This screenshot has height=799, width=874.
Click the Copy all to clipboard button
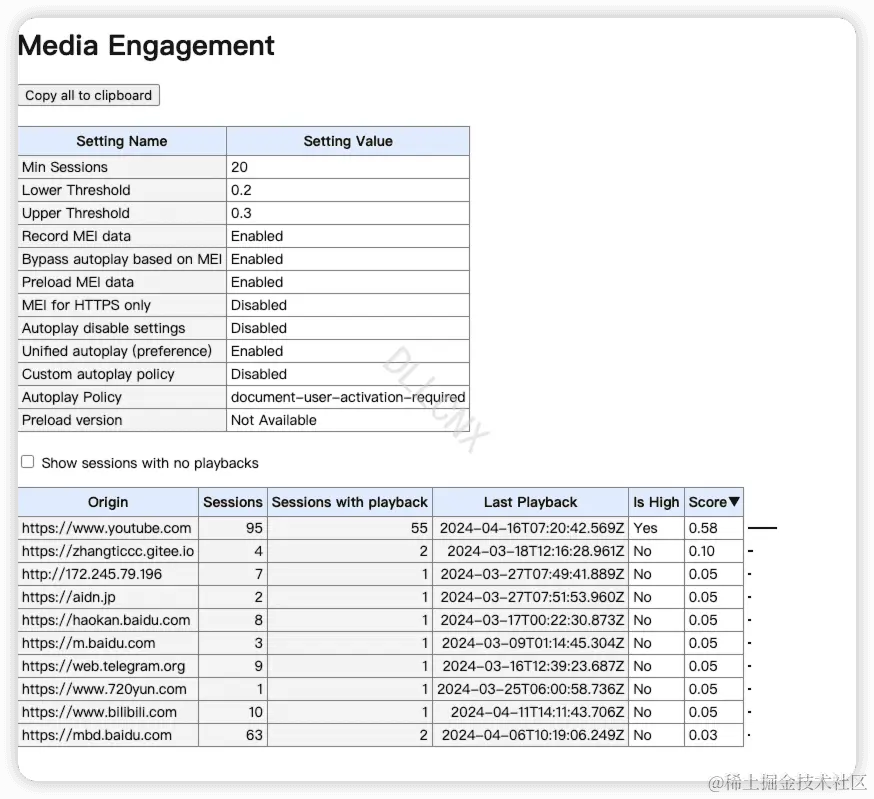point(89,95)
